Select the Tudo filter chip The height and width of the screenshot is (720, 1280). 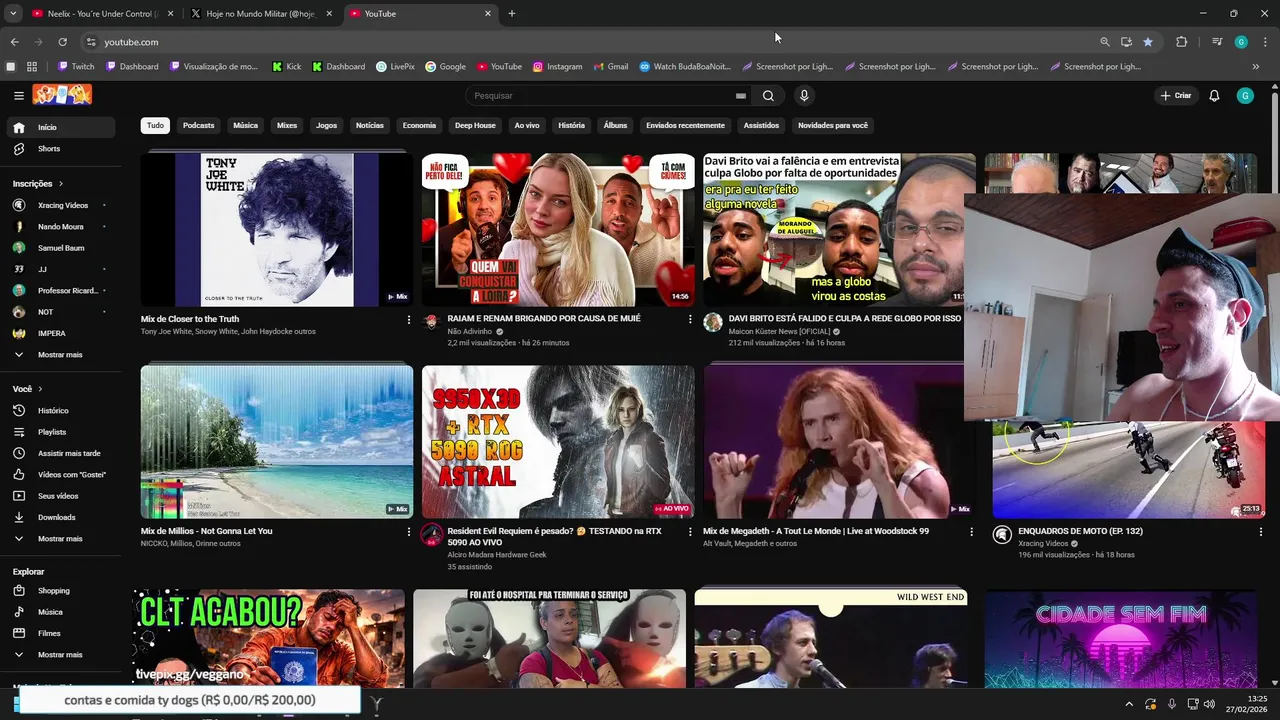pyautogui.click(x=155, y=126)
